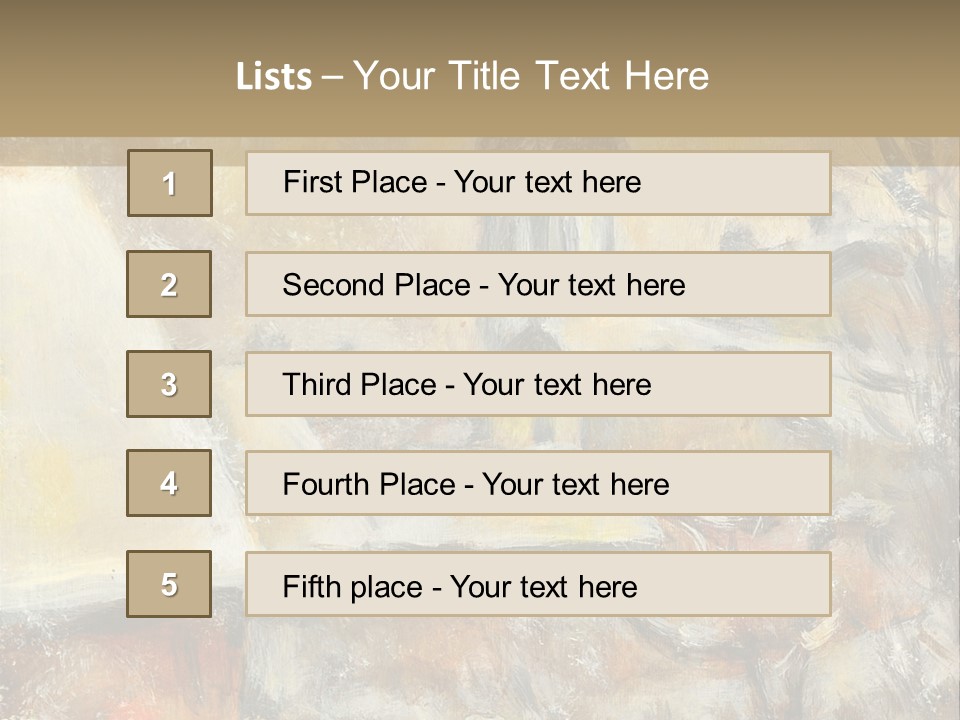This screenshot has width=960, height=720.
Task: Click the word 'First' in list item one
Action: pos(311,182)
